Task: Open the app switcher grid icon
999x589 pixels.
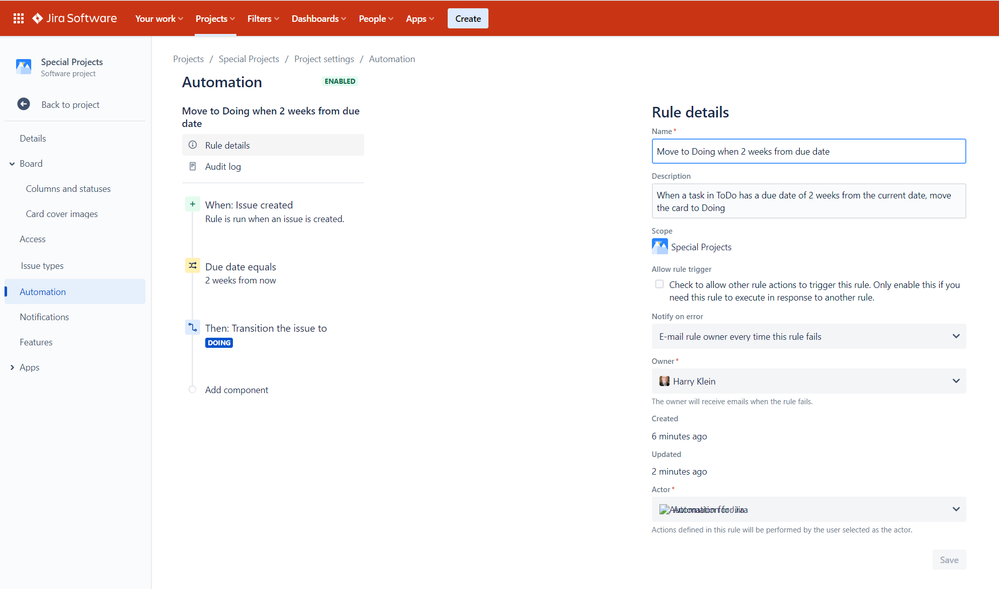Action: tap(18, 18)
